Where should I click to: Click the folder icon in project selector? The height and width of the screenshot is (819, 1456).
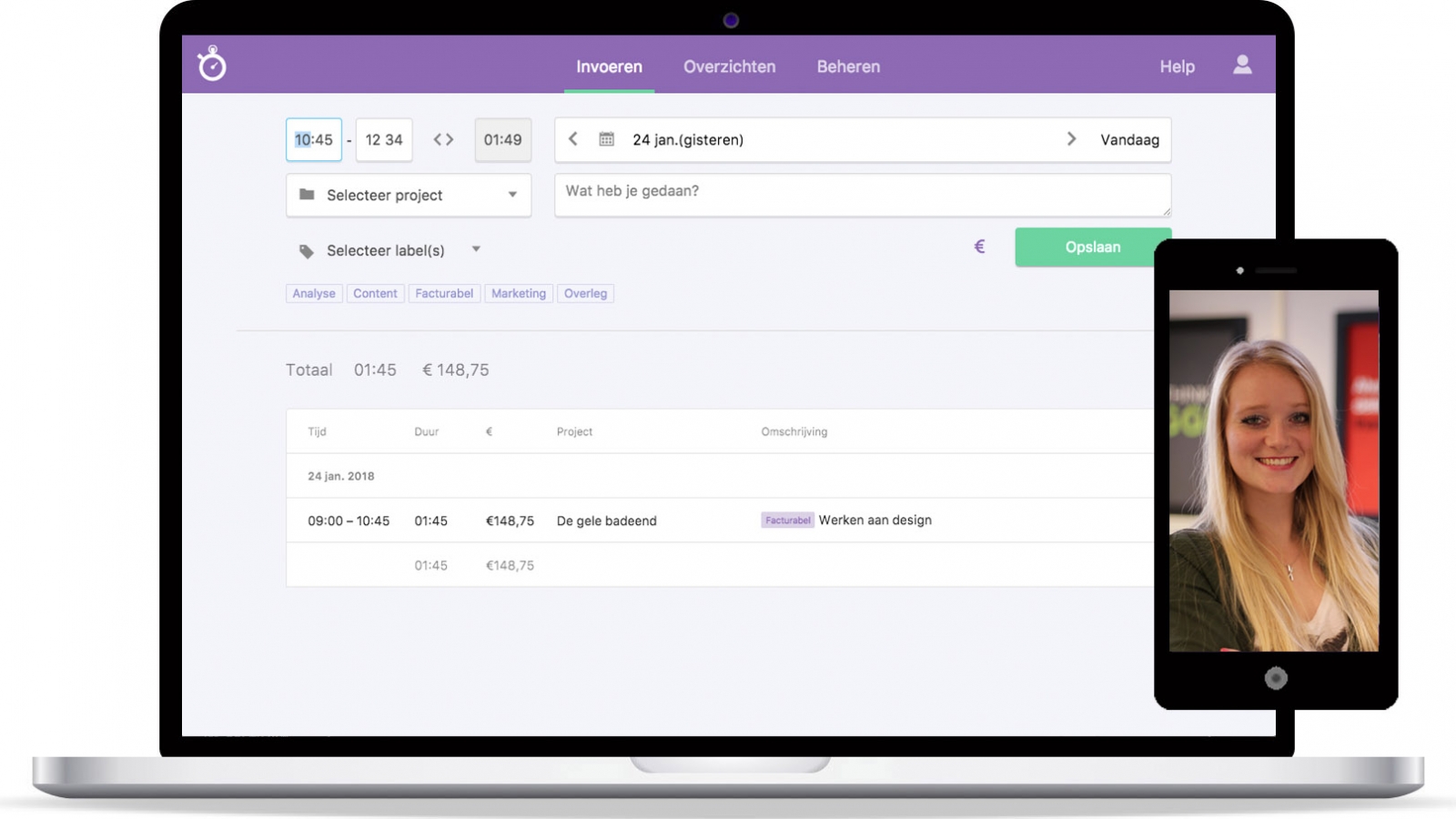pos(307,195)
